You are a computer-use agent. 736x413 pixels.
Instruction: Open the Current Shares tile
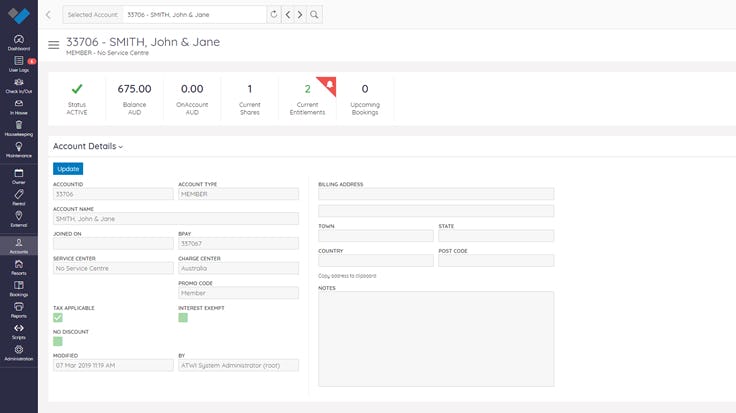coord(250,99)
